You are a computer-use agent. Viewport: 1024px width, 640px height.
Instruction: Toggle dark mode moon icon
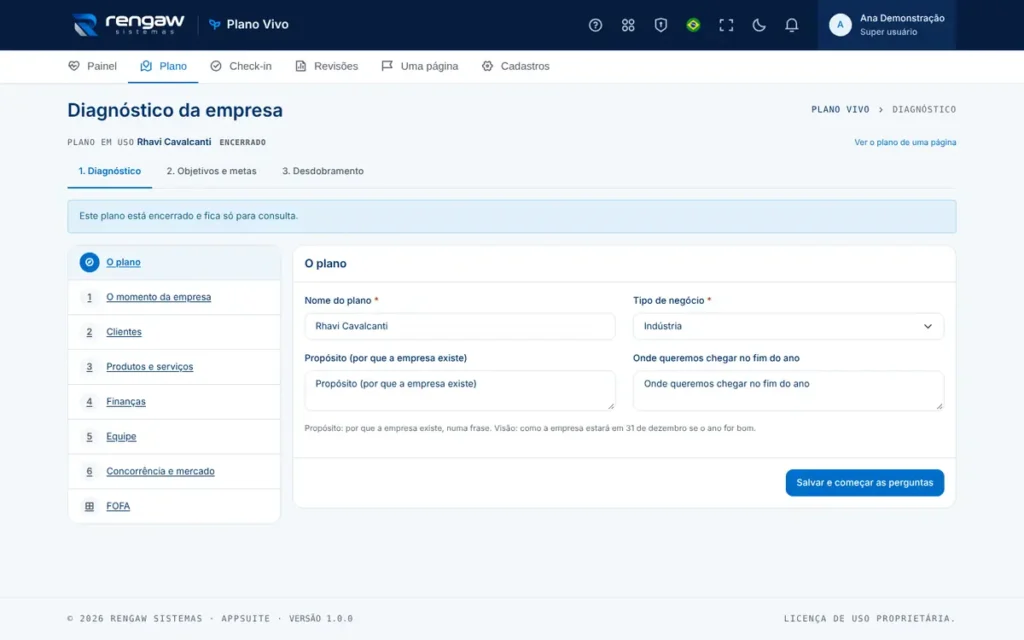pos(758,25)
